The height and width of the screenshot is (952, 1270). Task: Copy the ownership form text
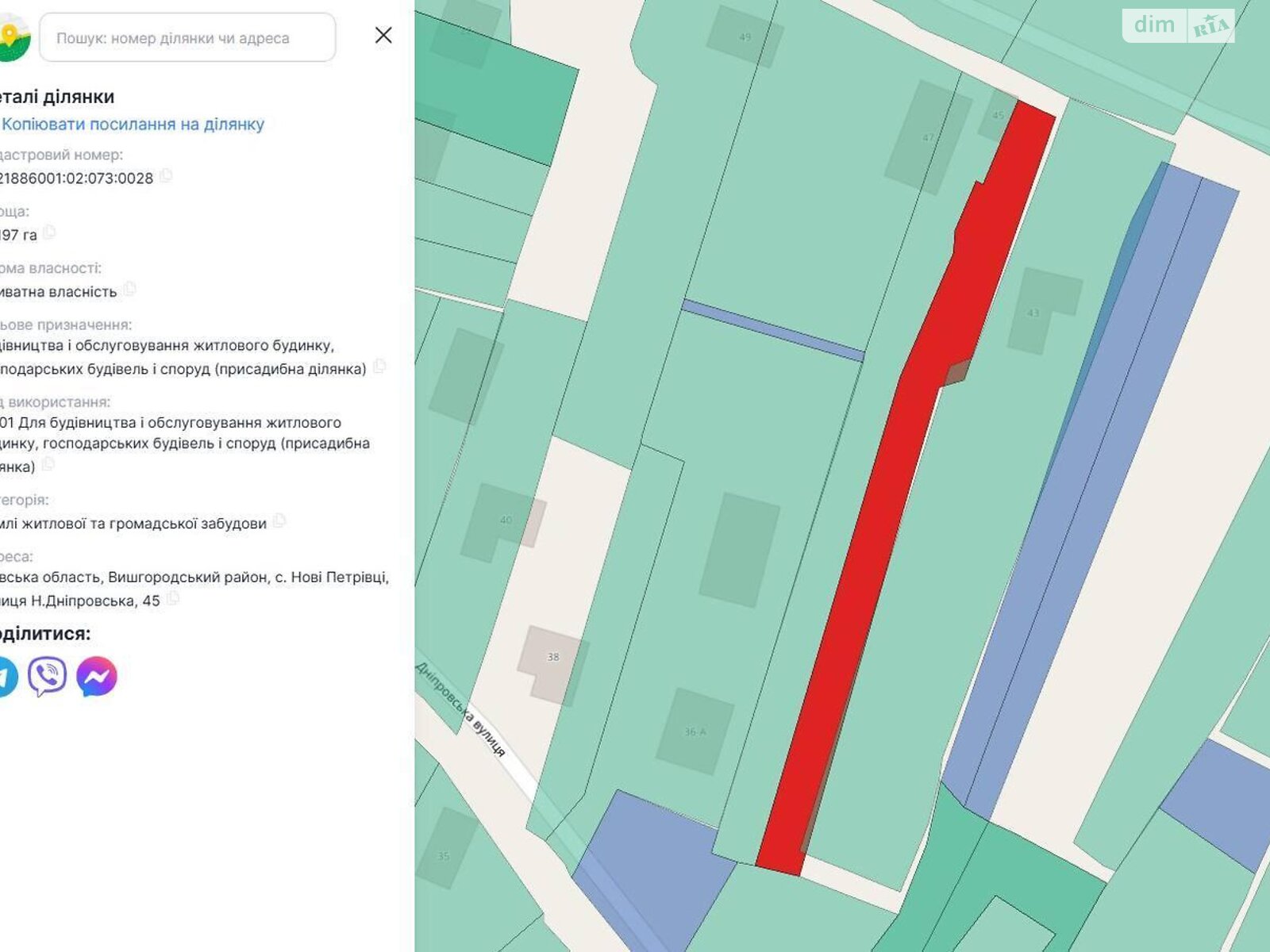click(129, 290)
